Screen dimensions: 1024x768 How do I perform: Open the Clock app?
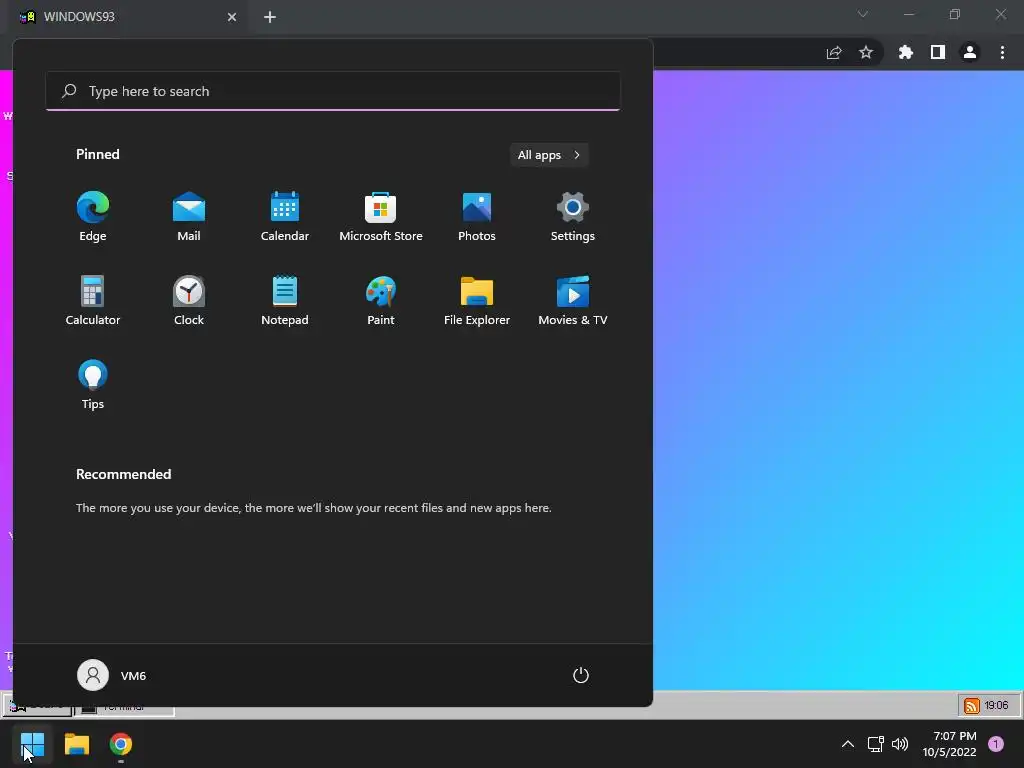pyautogui.click(x=189, y=300)
